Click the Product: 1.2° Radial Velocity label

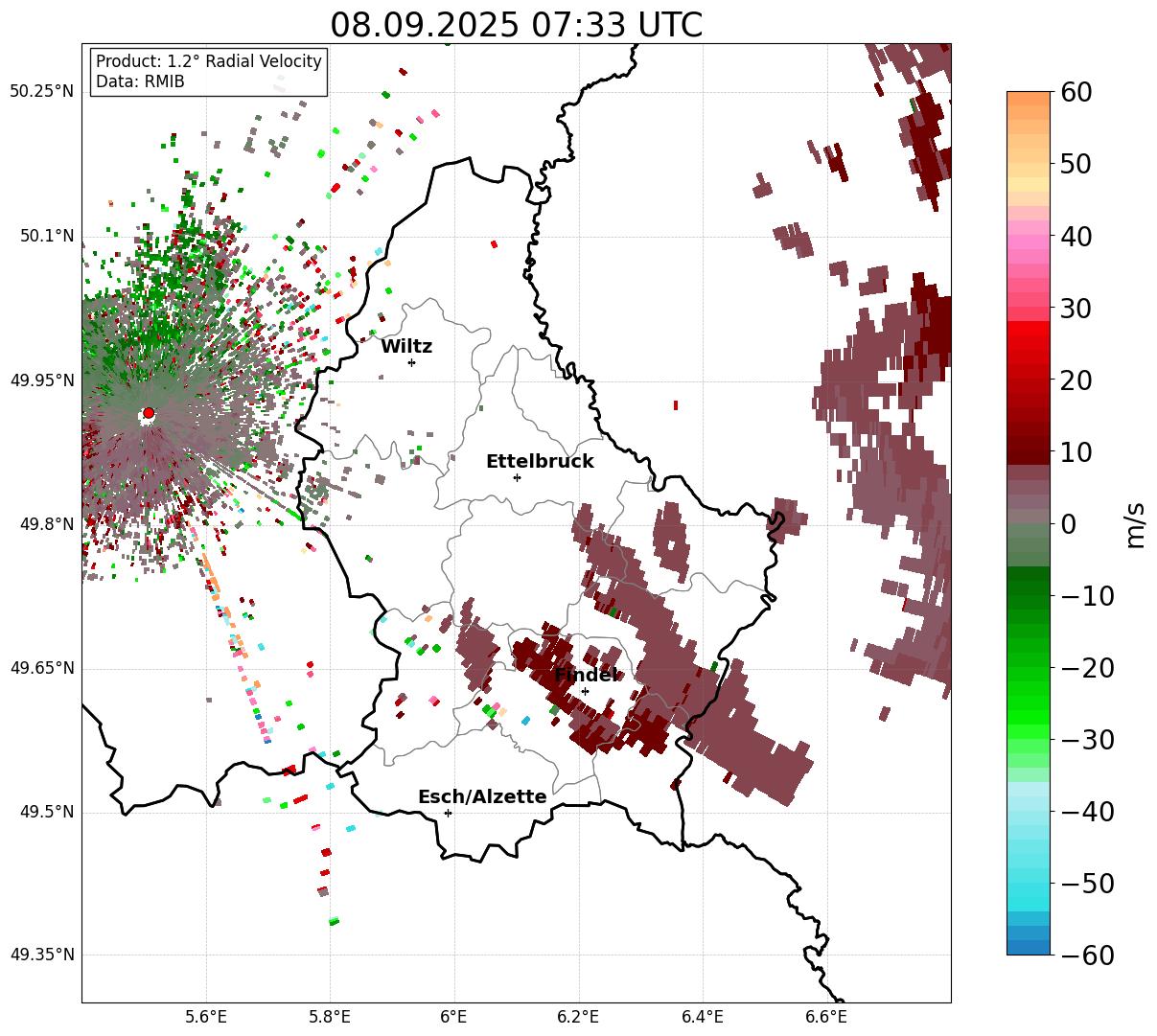[209, 61]
